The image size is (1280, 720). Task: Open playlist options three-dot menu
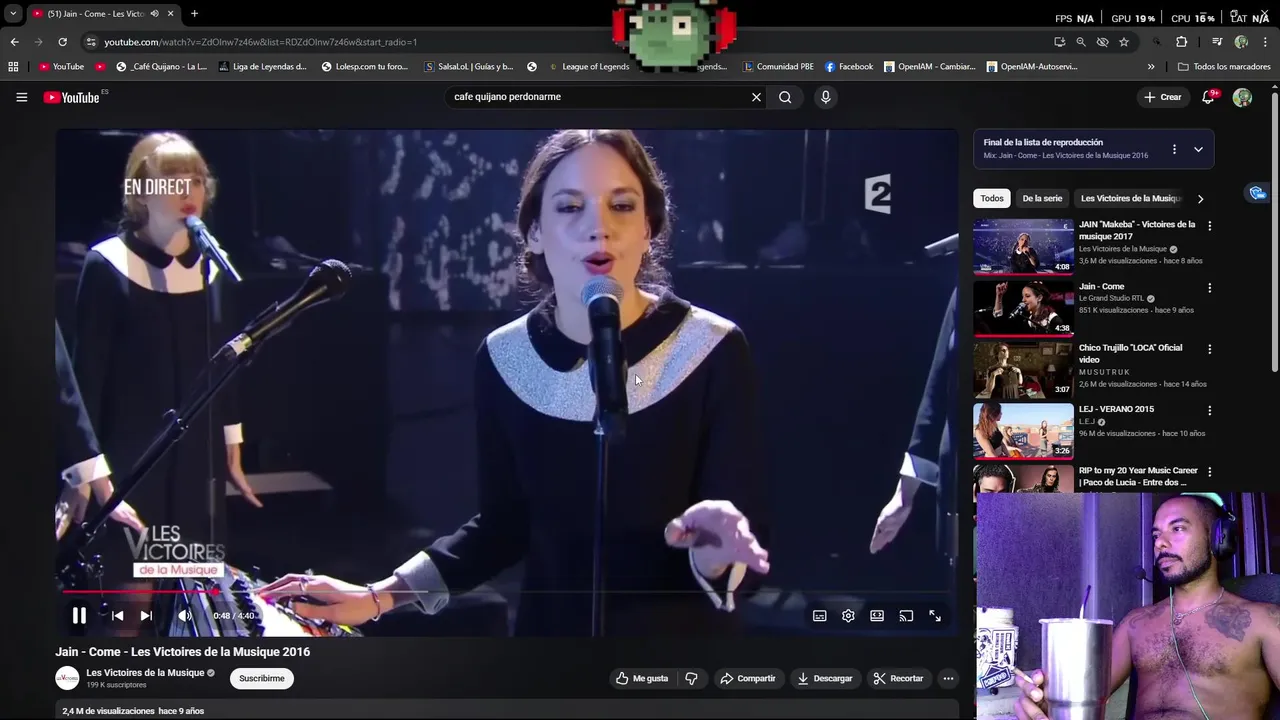(1174, 149)
